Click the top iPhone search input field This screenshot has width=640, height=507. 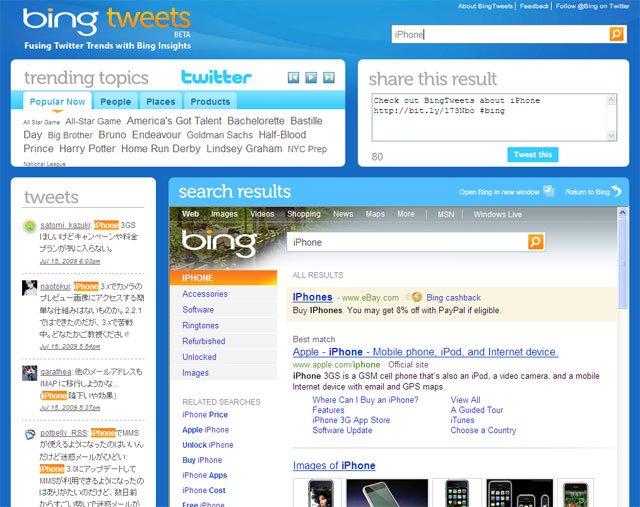[x=500, y=34]
